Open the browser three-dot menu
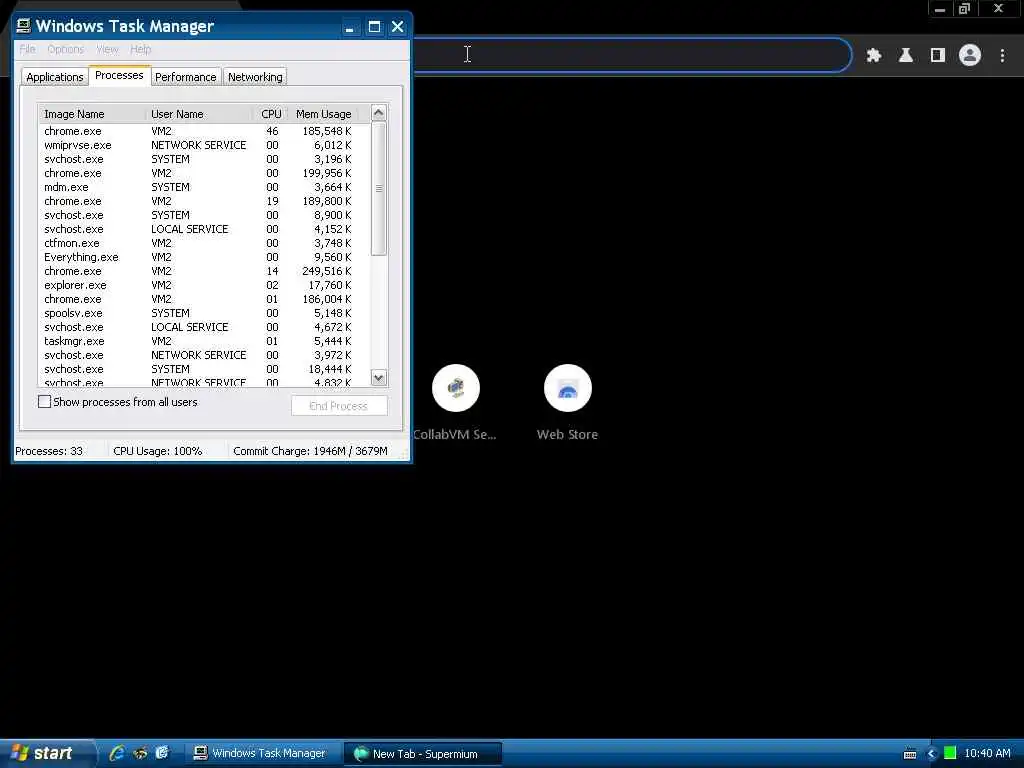 pyautogui.click(x=1002, y=56)
